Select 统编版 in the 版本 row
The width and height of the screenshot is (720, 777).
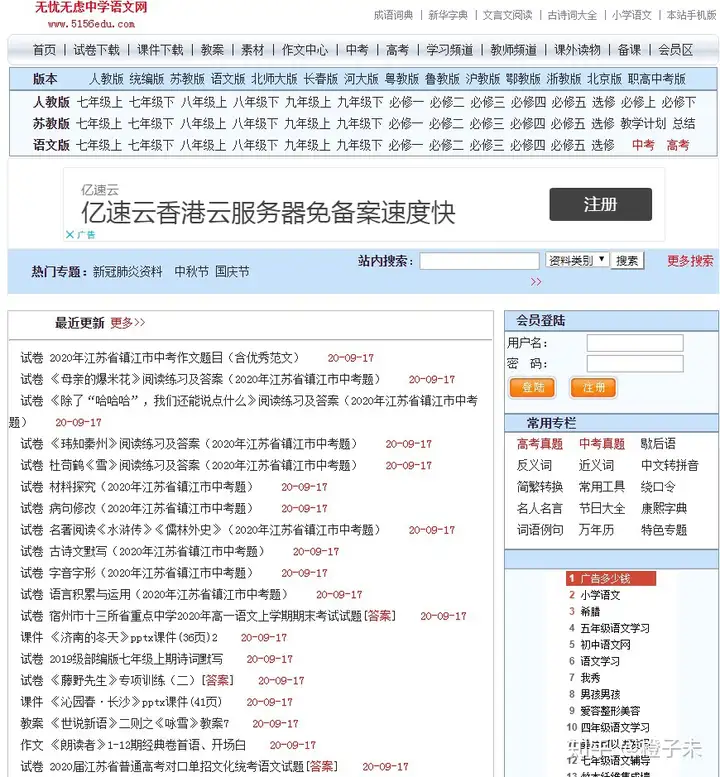tap(147, 79)
